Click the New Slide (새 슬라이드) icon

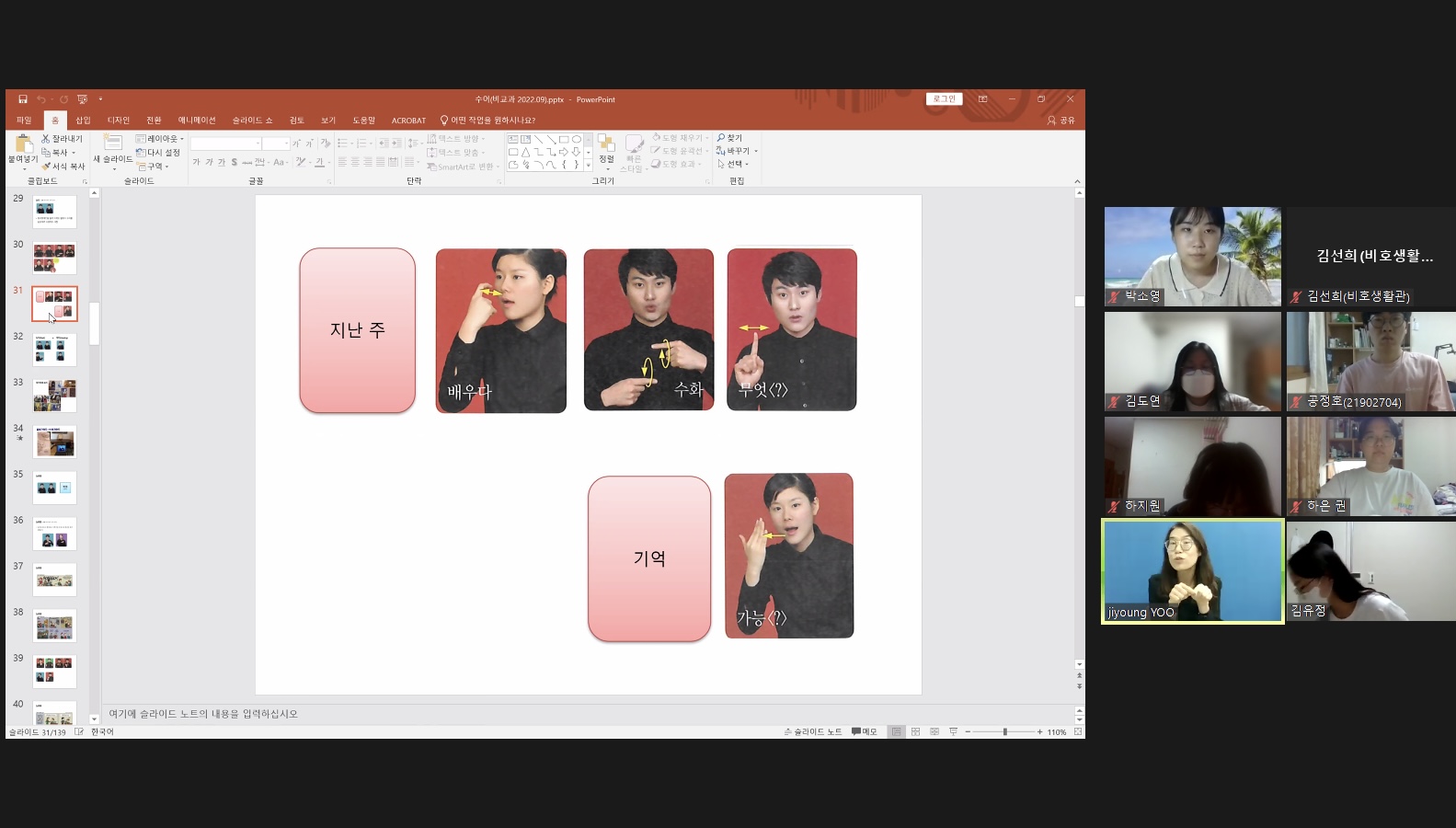pyautogui.click(x=112, y=144)
